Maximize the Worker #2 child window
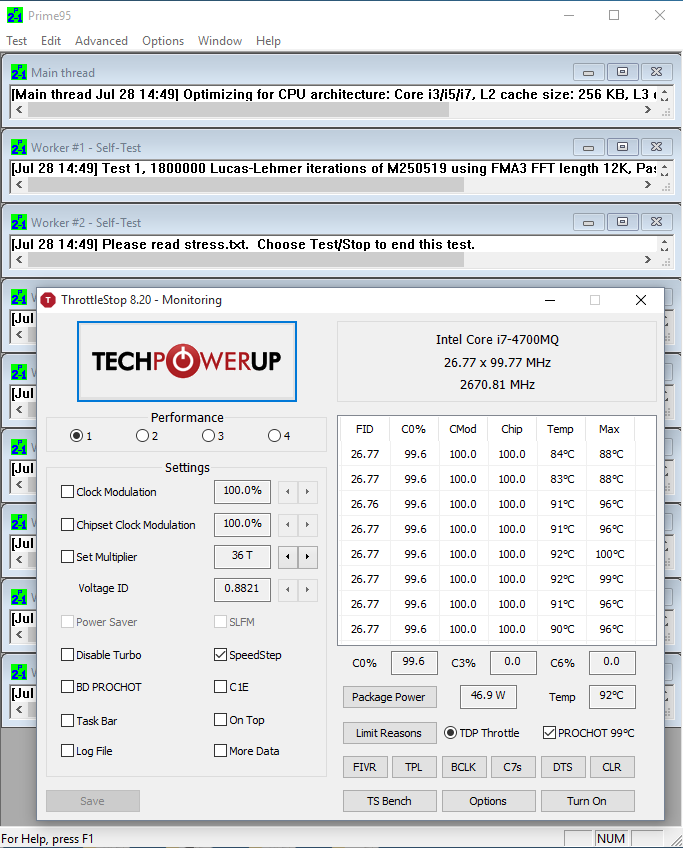 (622, 222)
